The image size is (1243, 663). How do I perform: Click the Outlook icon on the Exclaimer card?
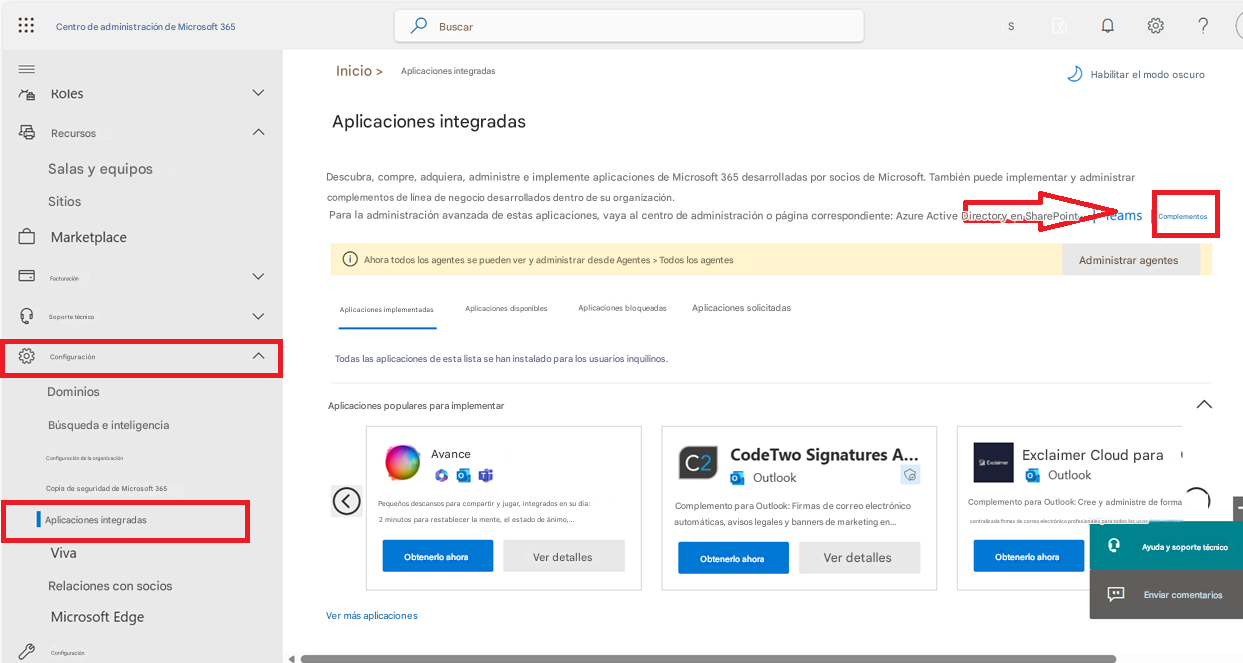(x=1033, y=475)
